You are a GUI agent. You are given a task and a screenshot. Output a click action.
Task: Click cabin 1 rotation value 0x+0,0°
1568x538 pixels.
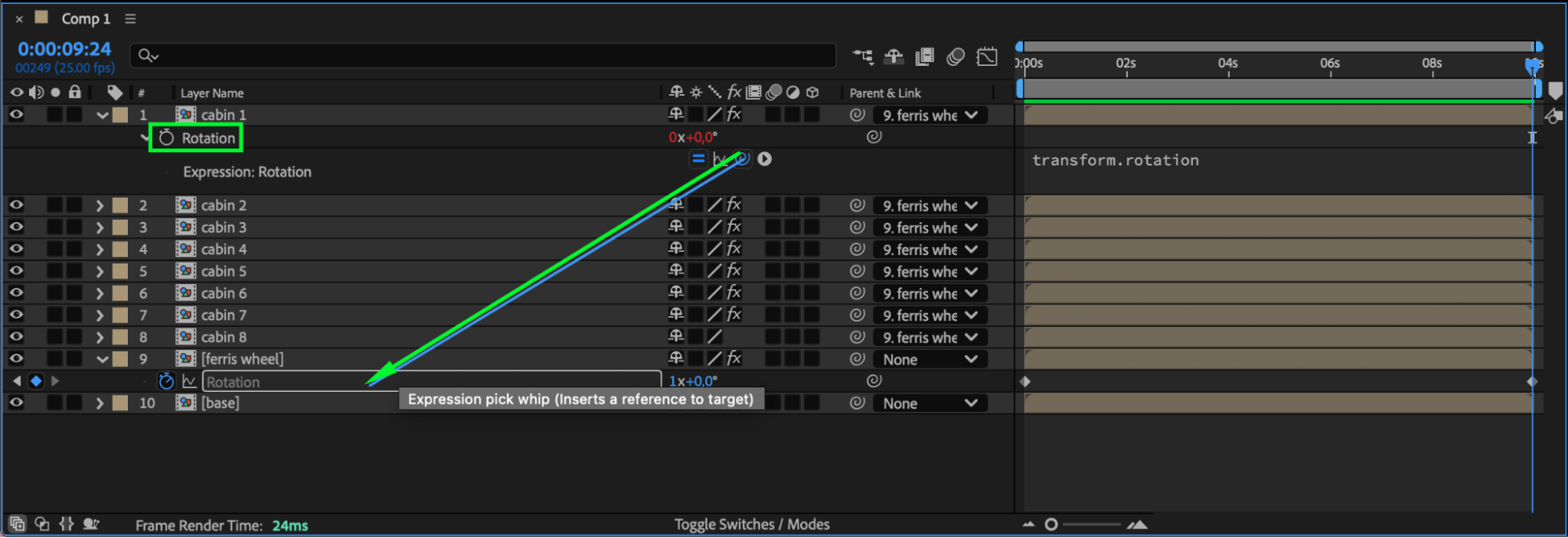click(x=693, y=137)
